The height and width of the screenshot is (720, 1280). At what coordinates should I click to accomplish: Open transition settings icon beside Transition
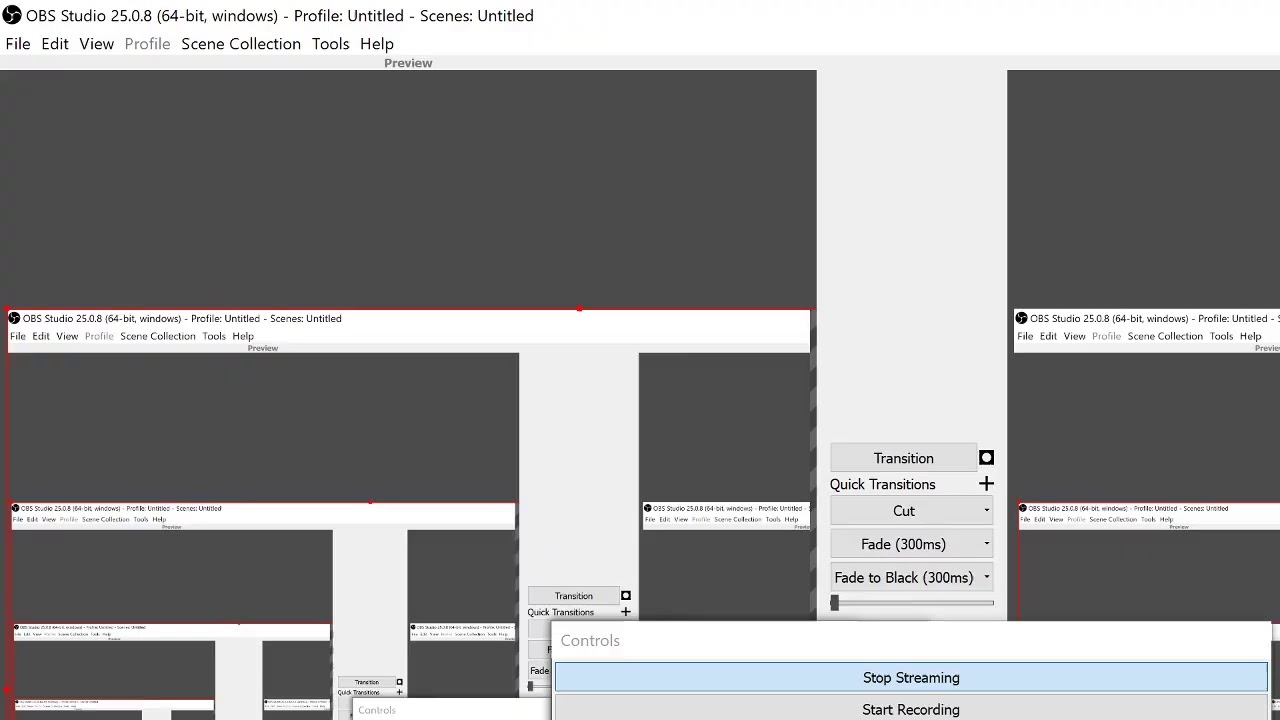tap(986, 458)
